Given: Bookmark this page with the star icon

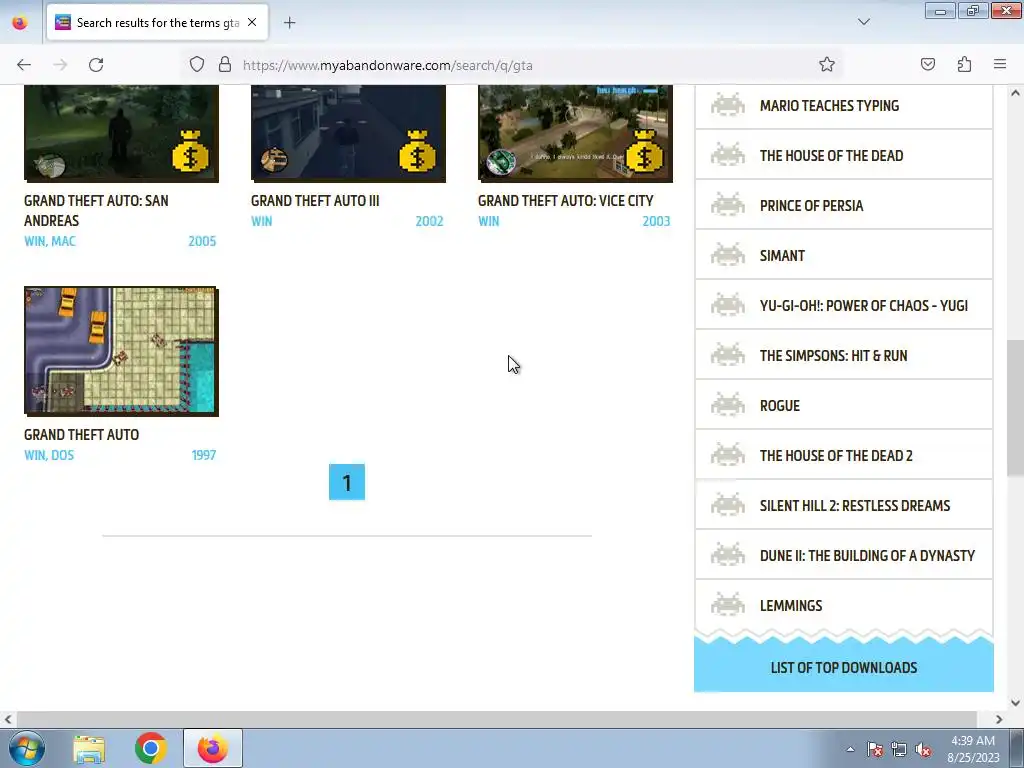Looking at the screenshot, I should [827, 65].
